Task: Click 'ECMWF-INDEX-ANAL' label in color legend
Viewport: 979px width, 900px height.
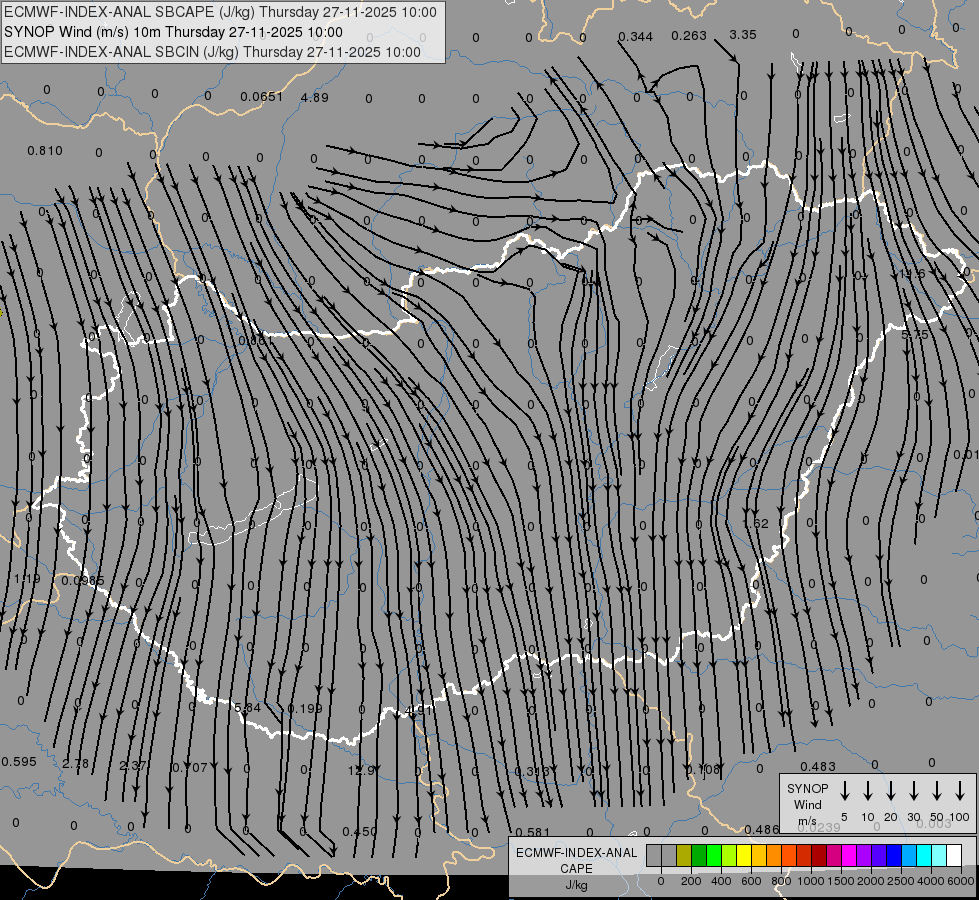Action: 576,853
